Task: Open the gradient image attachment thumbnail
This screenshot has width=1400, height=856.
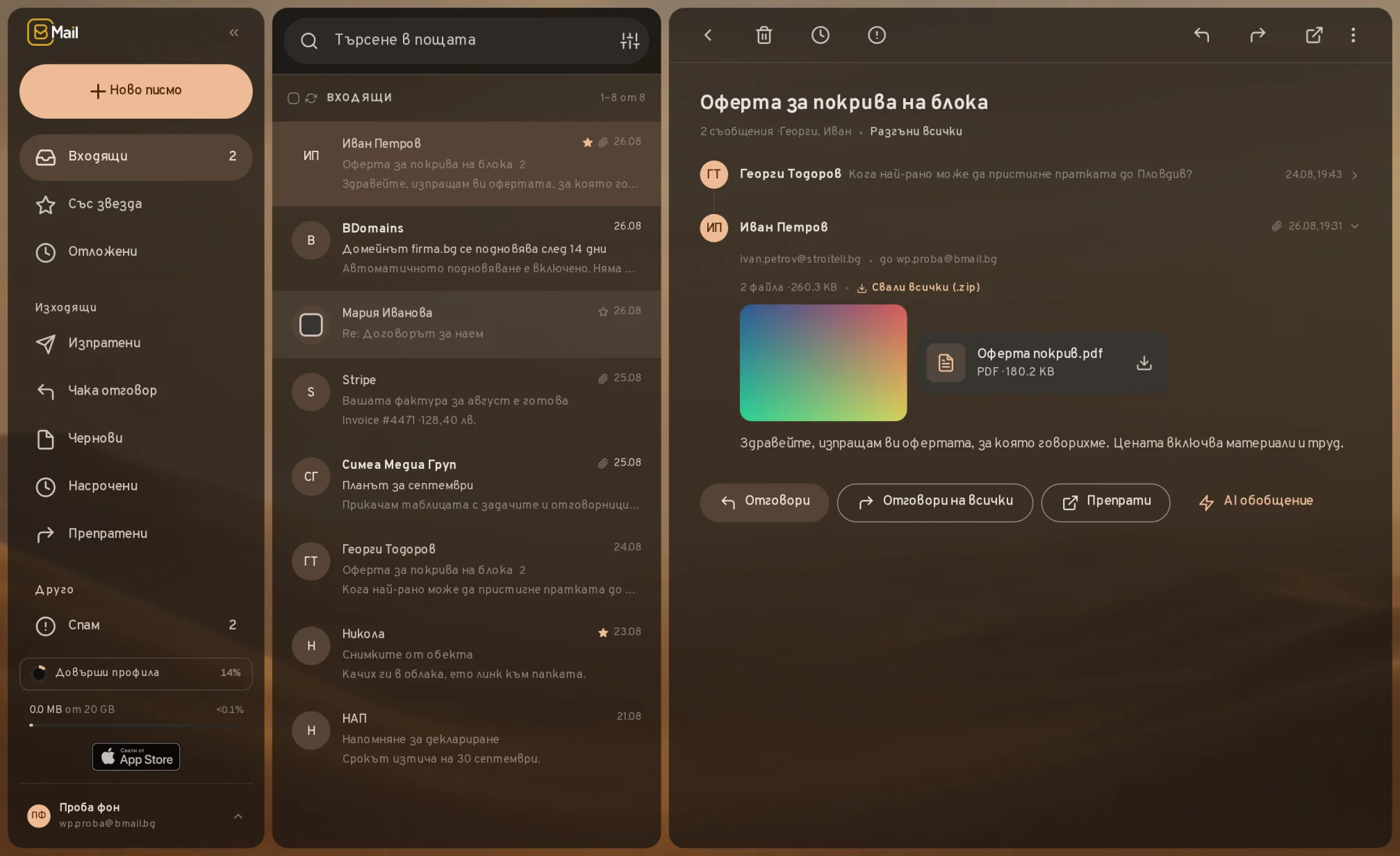Action: pos(823,363)
